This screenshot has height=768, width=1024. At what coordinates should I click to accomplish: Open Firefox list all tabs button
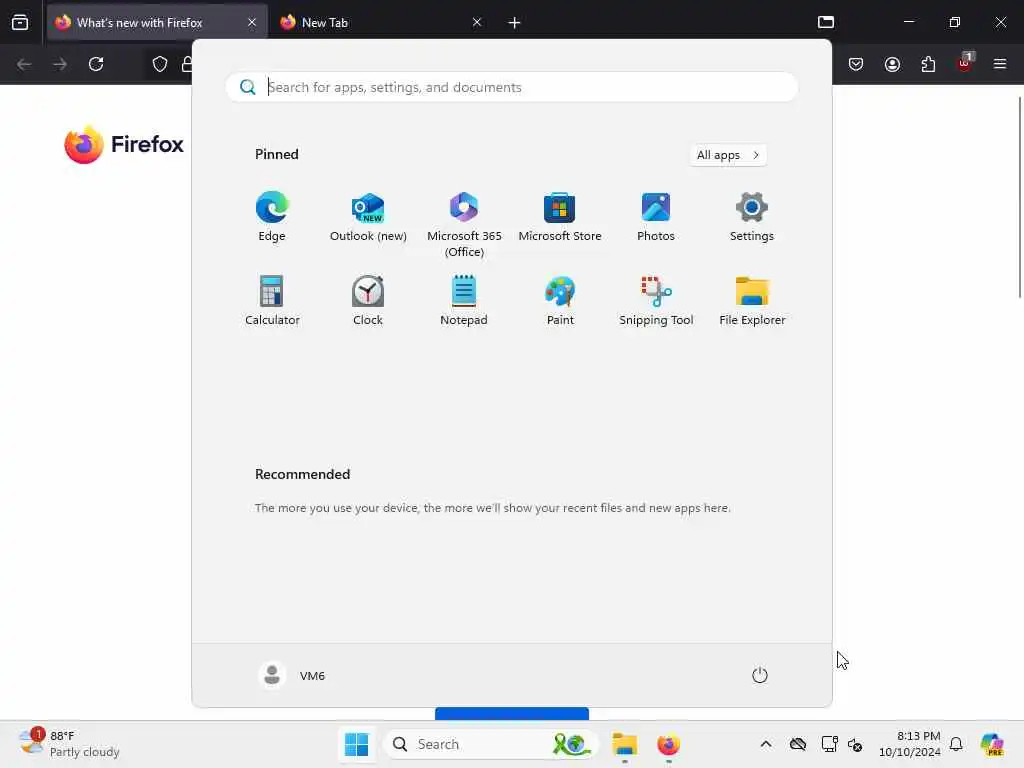pos(825,22)
